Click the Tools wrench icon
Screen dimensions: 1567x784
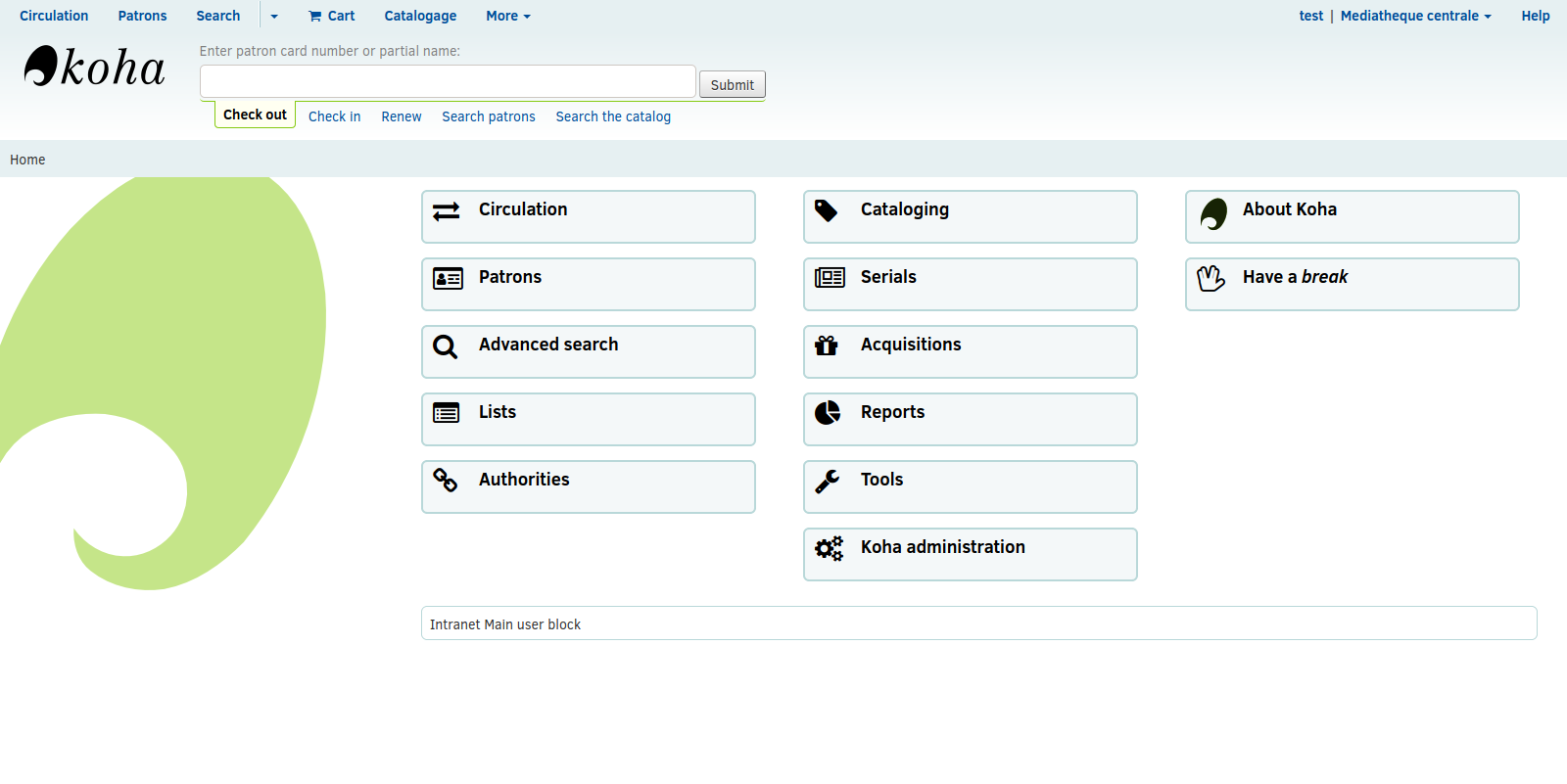pyautogui.click(x=828, y=481)
